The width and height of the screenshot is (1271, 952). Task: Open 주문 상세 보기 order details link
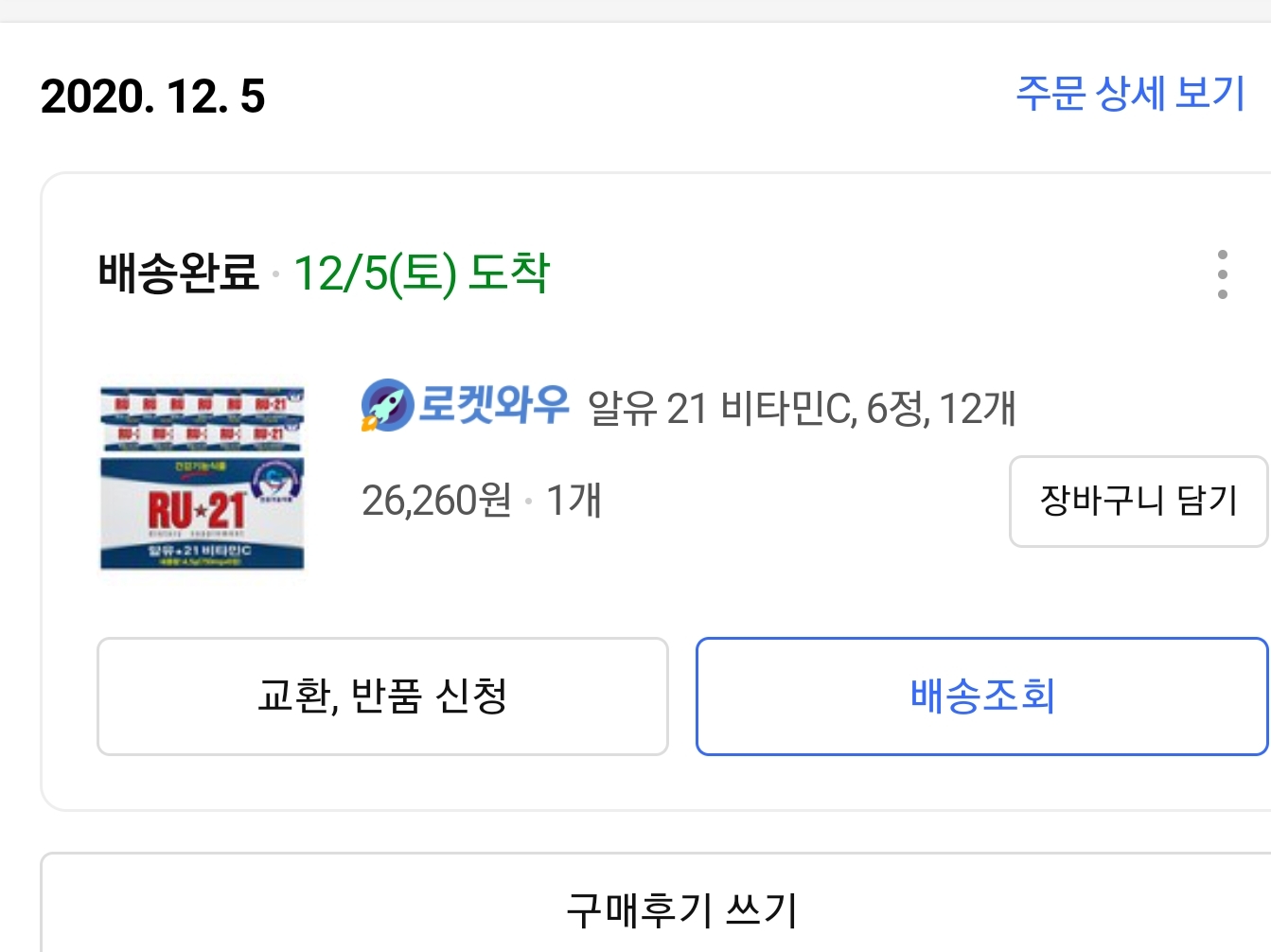point(1130,94)
